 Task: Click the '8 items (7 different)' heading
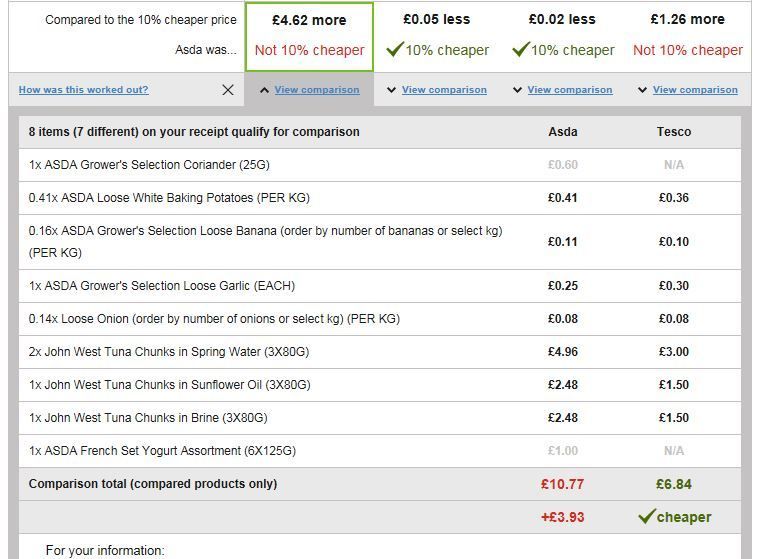194,132
